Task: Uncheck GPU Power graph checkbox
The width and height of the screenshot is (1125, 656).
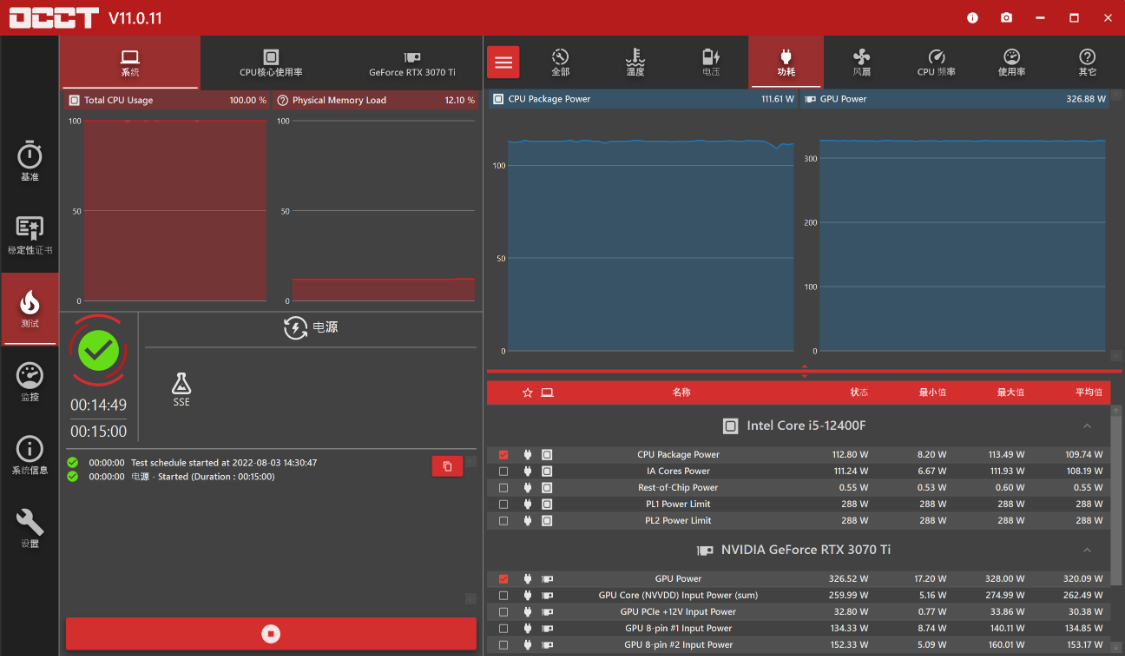Action: tap(504, 578)
